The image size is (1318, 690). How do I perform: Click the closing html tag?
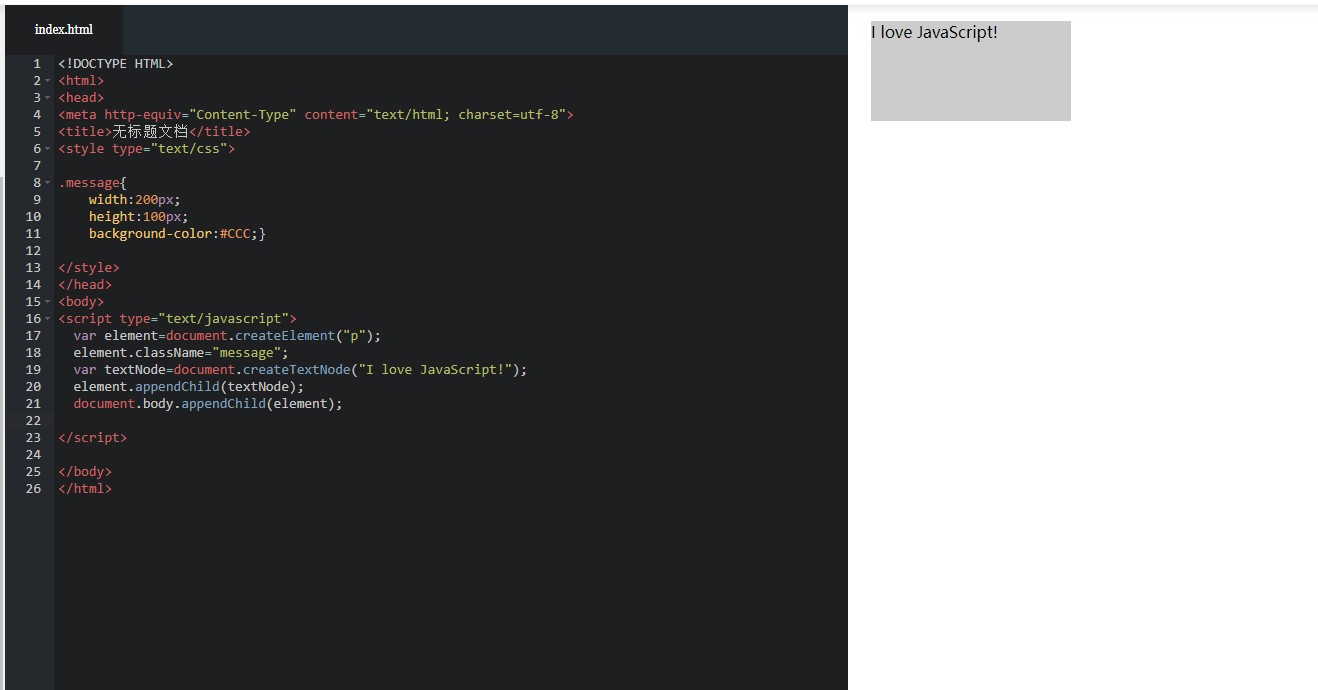[x=85, y=489]
